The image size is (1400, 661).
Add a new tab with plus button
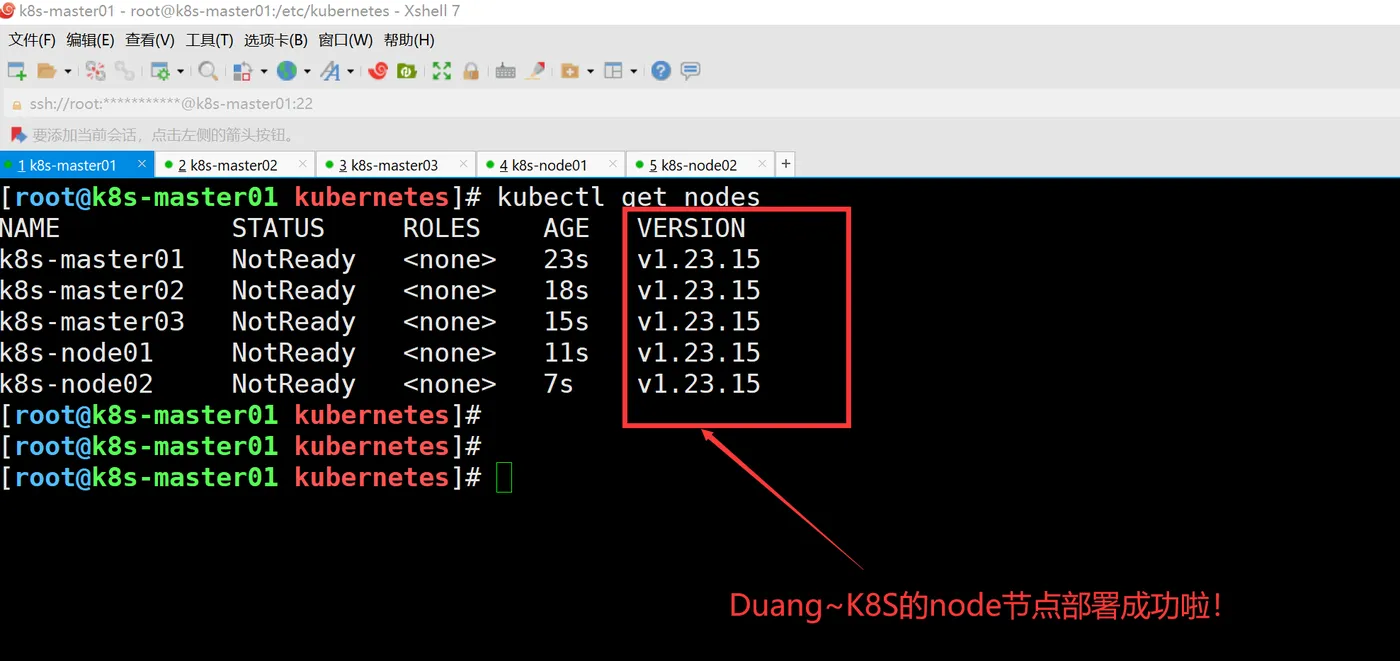(786, 164)
